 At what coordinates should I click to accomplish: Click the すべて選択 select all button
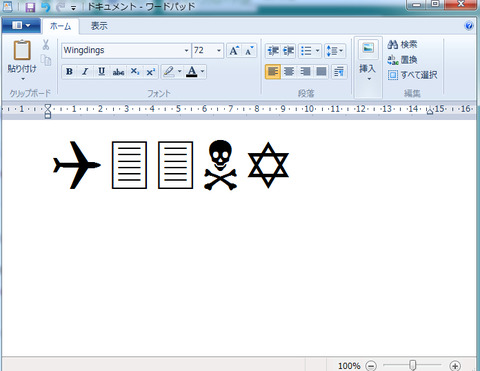click(413, 75)
